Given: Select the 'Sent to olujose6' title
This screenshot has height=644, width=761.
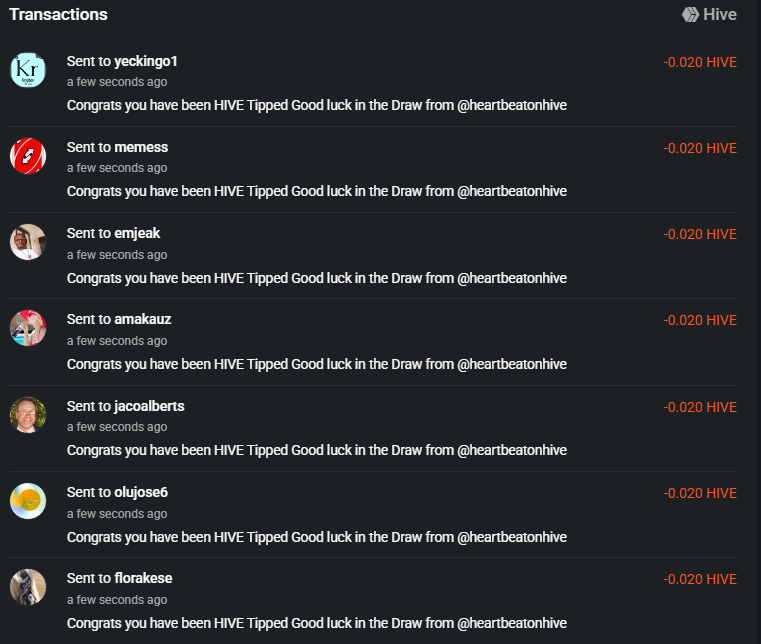Looking at the screenshot, I should point(117,492).
